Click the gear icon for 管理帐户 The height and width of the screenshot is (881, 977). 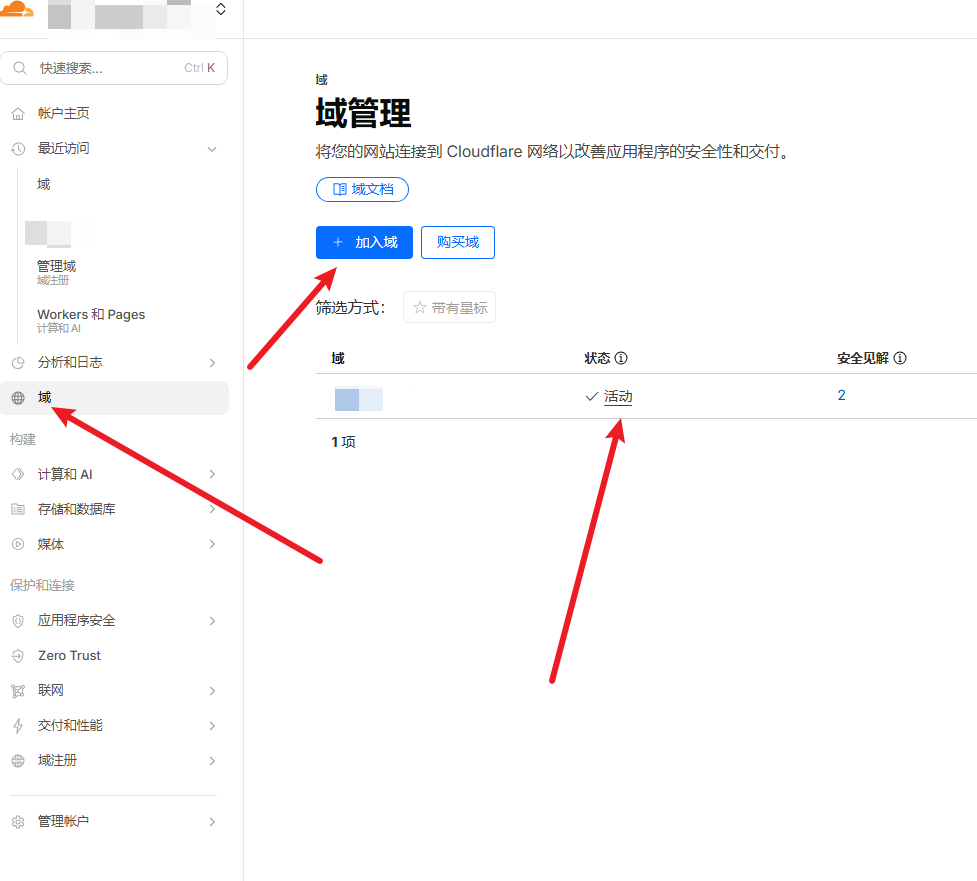click(18, 822)
